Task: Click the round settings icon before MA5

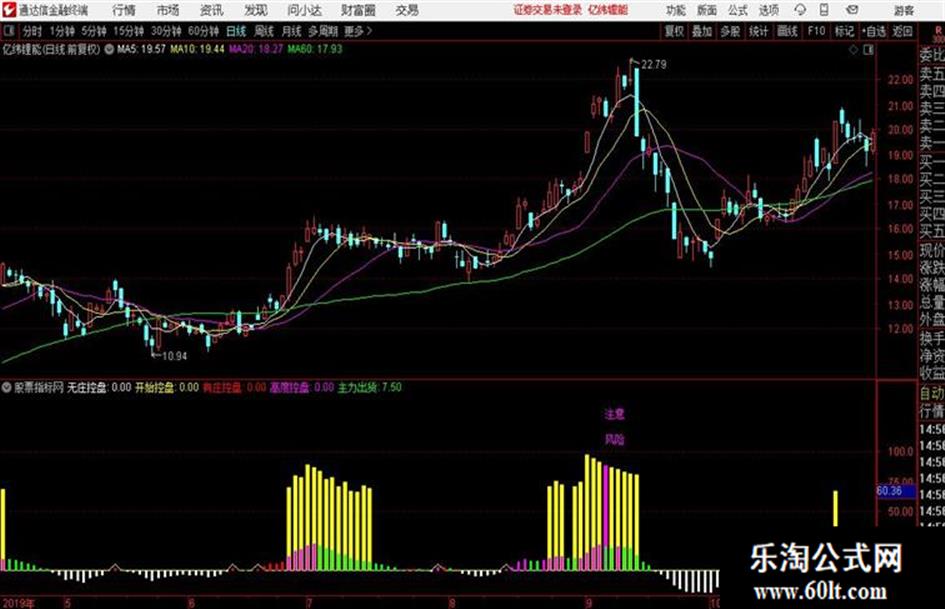Action: [x=109, y=49]
